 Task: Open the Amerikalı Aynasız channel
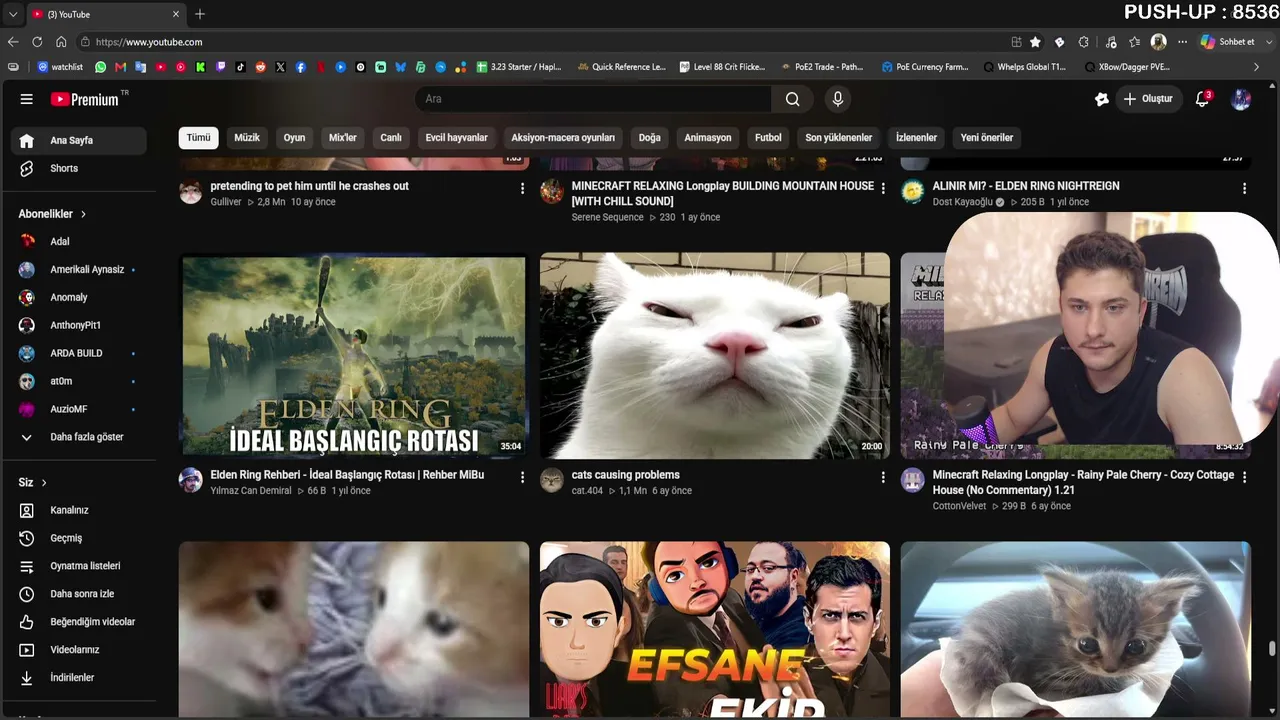(79, 269)
